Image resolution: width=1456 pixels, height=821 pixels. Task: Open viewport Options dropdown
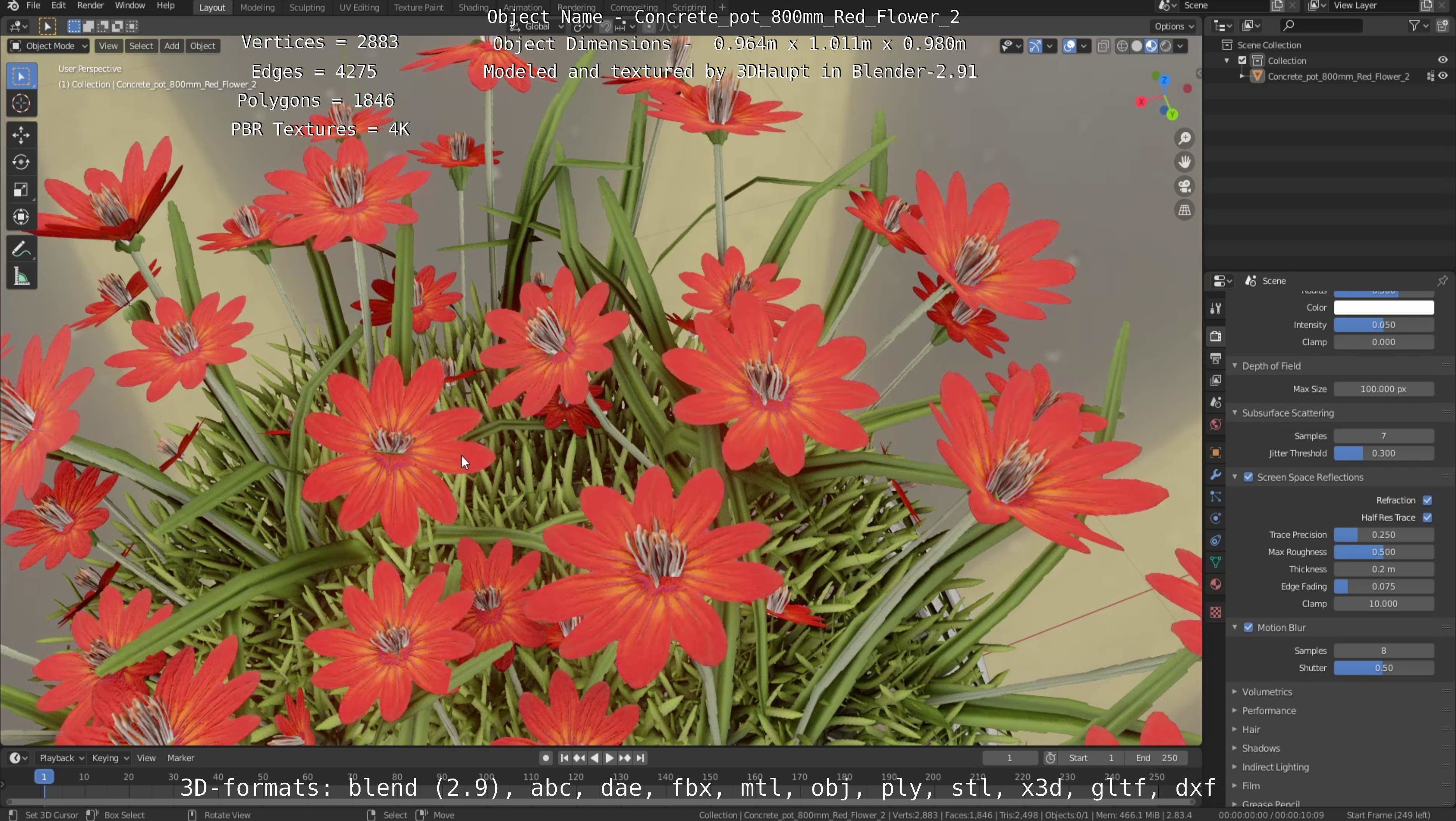point(1175,26)
